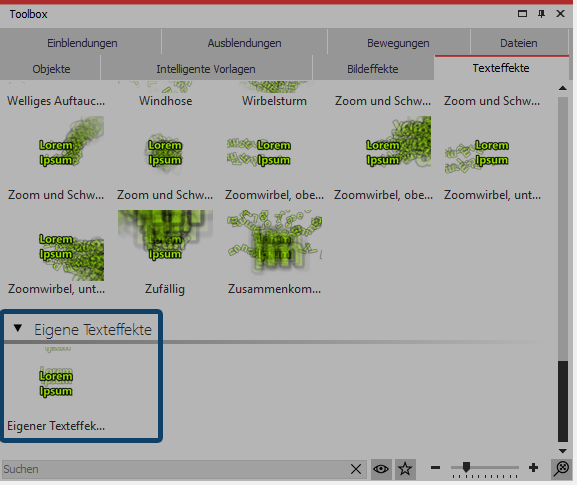Decrease thumbnail size with minus button

pyautogui.click(x=435, y=468)
